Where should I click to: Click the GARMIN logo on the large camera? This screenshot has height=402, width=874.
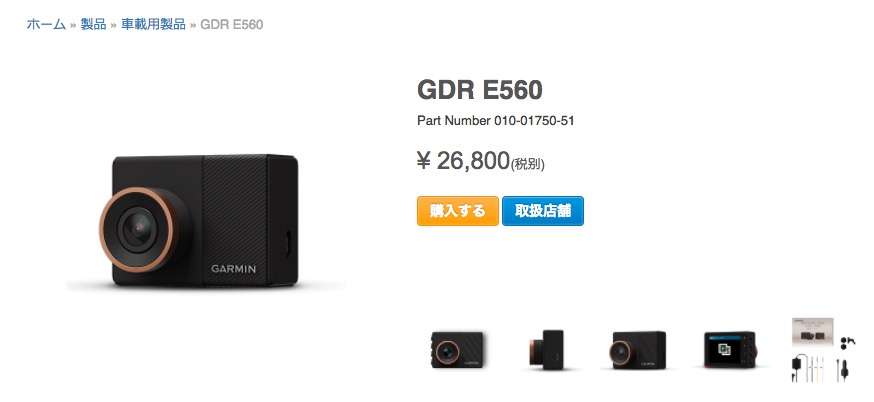coord(234,269)
